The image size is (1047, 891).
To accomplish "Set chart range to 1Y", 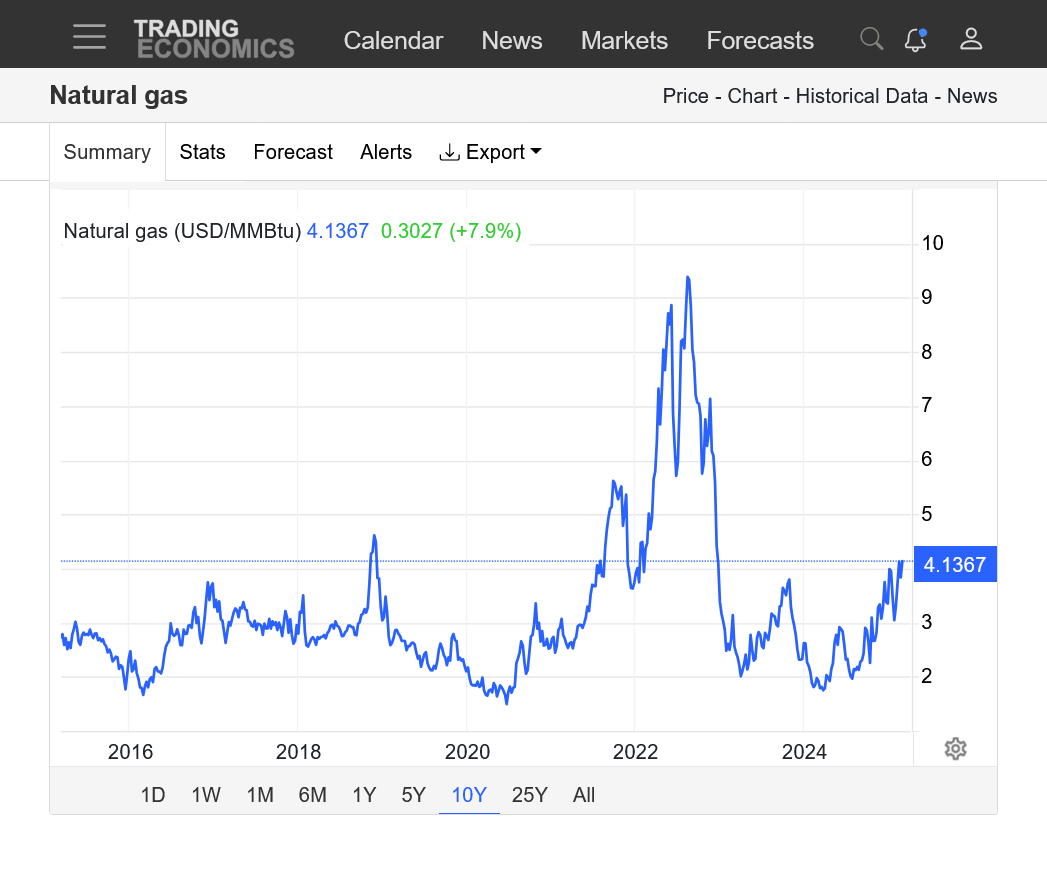I will tap(365, 795).
